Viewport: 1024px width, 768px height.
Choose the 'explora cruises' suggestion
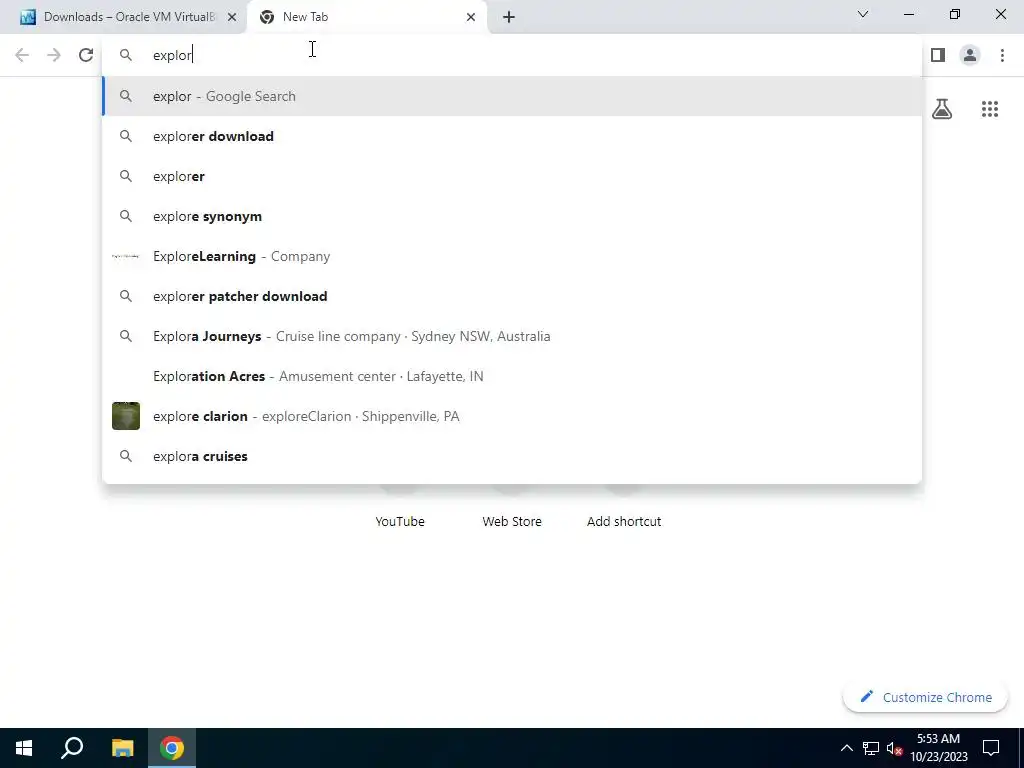click(512, 456)
